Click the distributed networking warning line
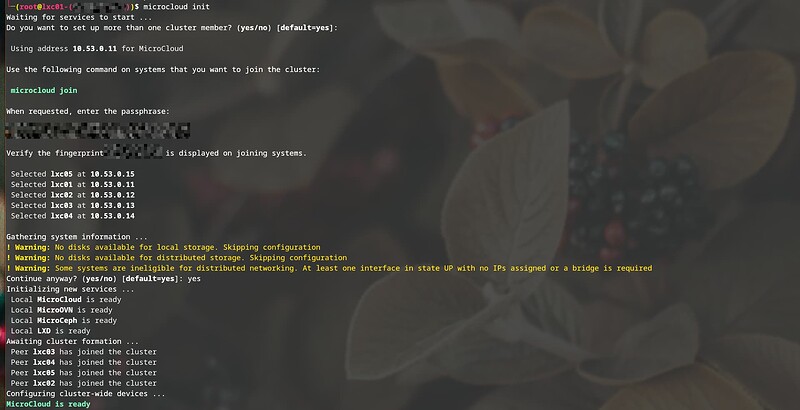The width and height of the screenshot is (800, 410). click(329, 268)
